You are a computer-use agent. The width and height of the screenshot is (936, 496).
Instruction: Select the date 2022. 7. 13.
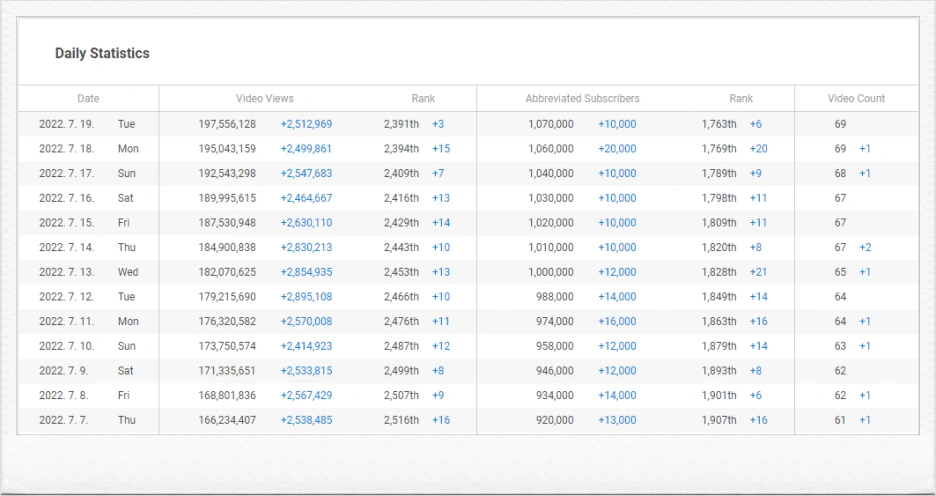66,272
